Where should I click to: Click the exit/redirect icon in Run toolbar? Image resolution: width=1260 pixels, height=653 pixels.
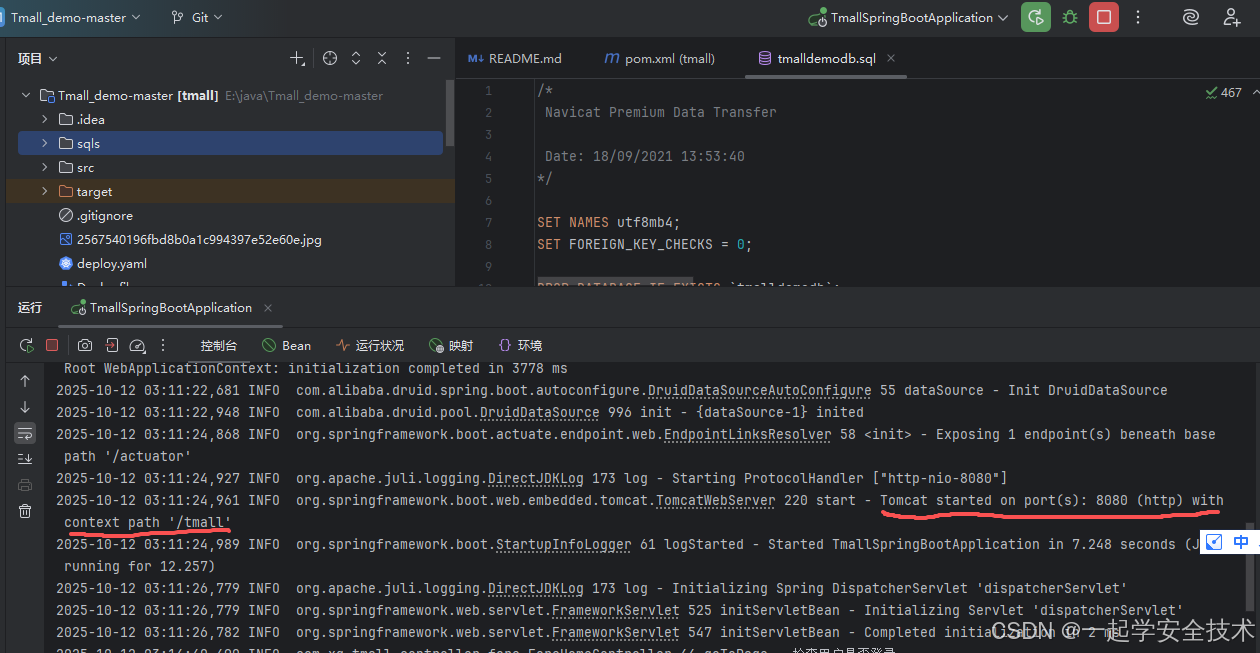[112, 346]
